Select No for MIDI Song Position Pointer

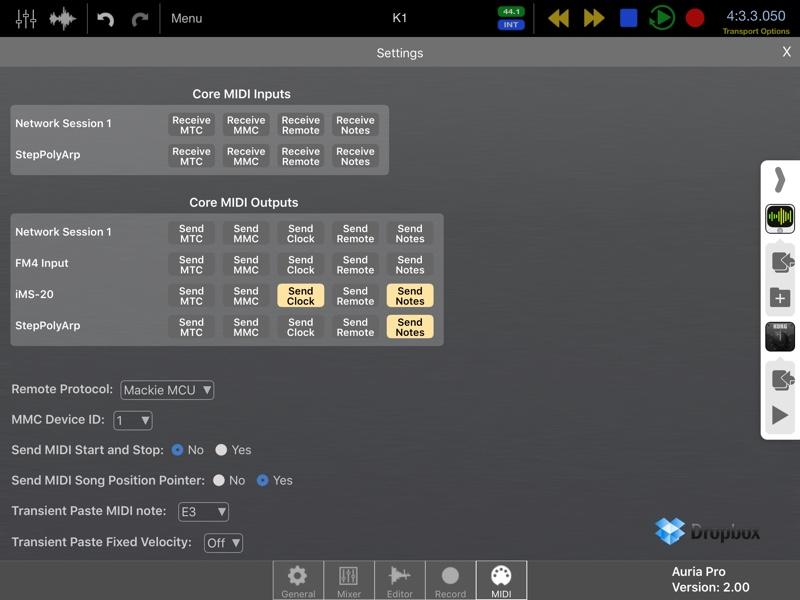tap(219, 481)
